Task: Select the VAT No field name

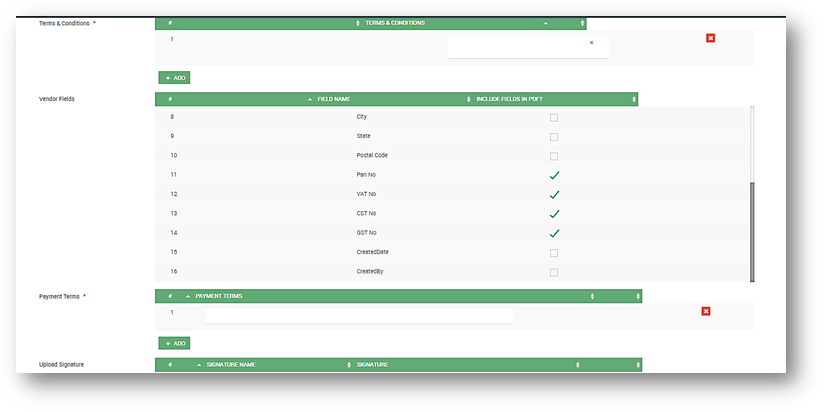Action: (366, 194)
